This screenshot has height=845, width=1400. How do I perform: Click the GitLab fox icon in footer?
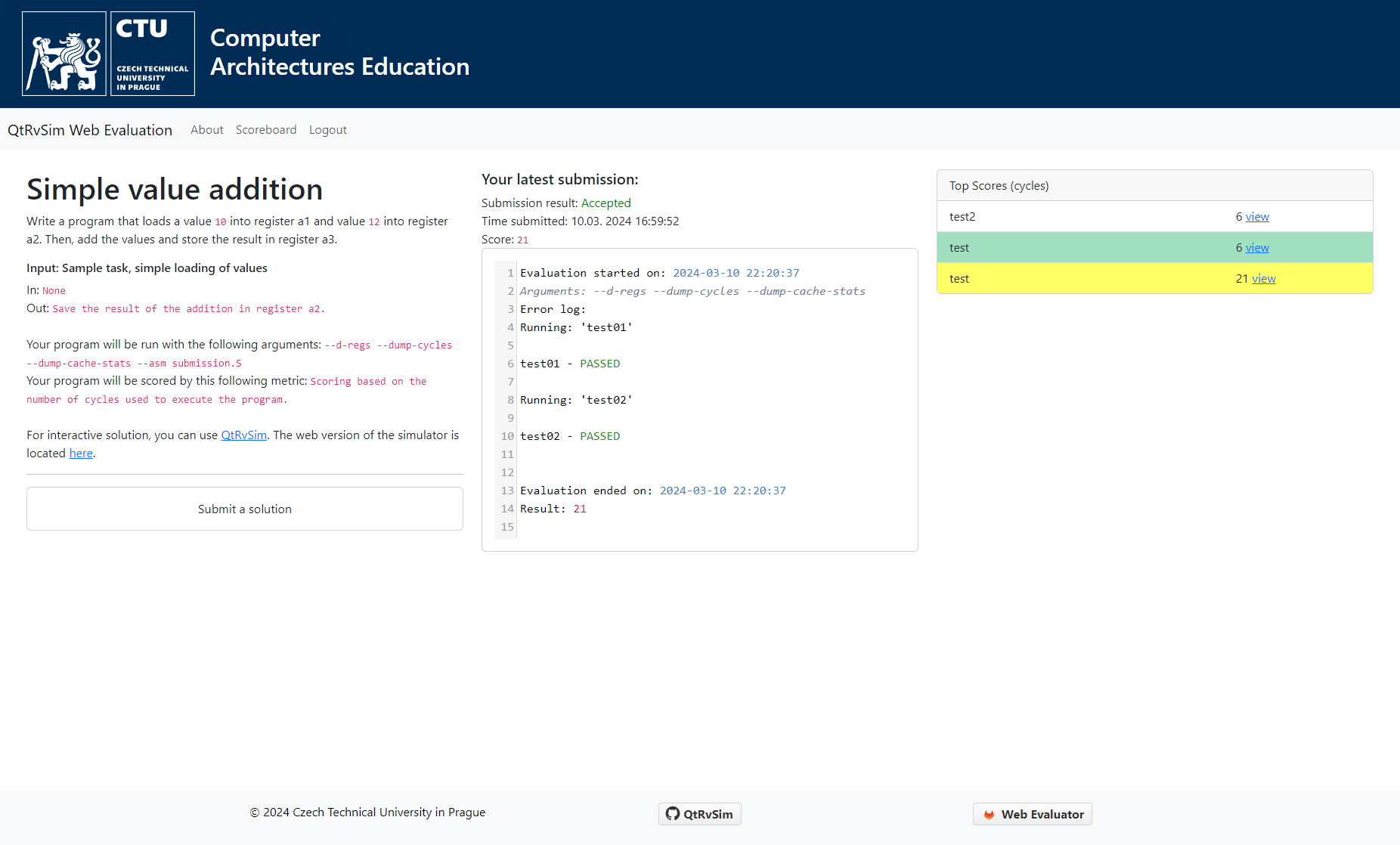pos(989,814)
